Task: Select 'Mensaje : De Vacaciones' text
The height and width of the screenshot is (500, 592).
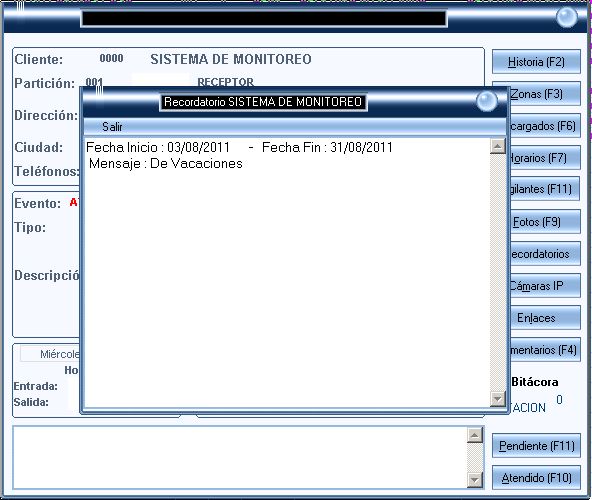Action: point(166,164)
